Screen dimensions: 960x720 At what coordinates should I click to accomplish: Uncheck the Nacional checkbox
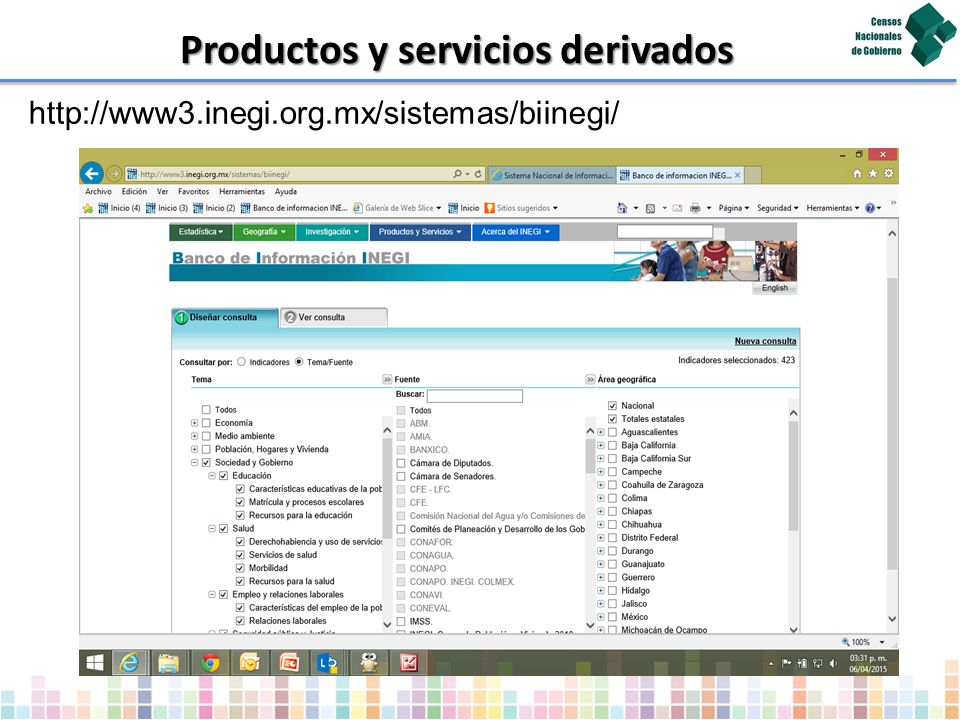pos(612,405)
